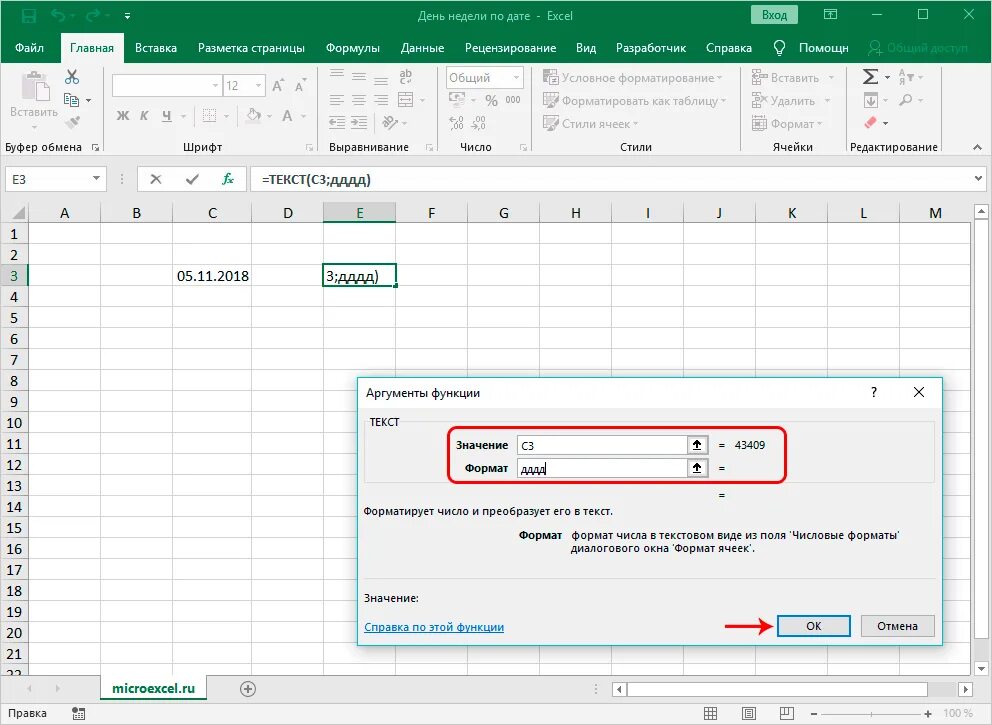This screenshot has width=992, height=725.
Task: Click the Decrease decimal icon
Action: pyautogui.click(x=479, y=123)
